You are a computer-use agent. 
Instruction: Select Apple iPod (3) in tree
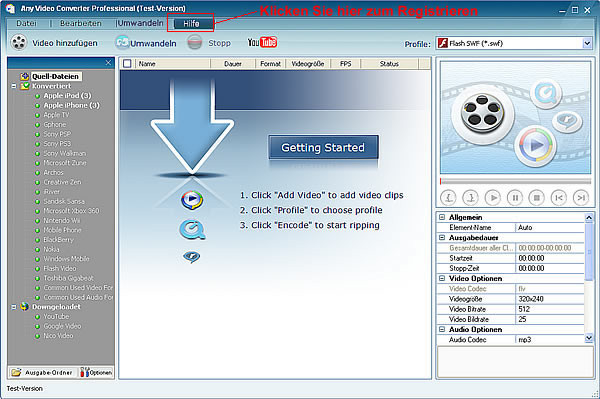[67, 96]
